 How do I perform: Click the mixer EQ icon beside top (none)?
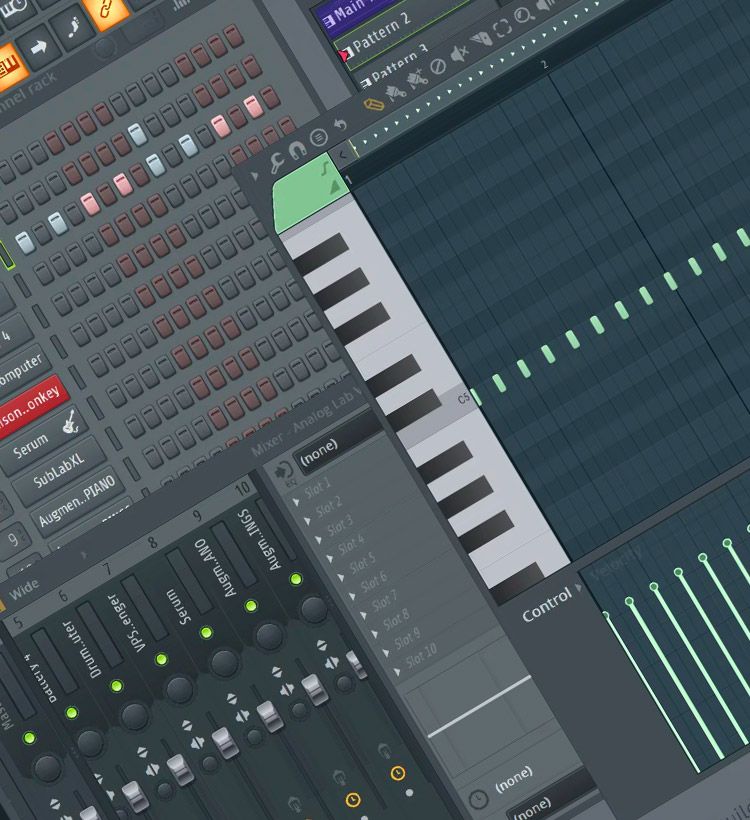[283, 471]
